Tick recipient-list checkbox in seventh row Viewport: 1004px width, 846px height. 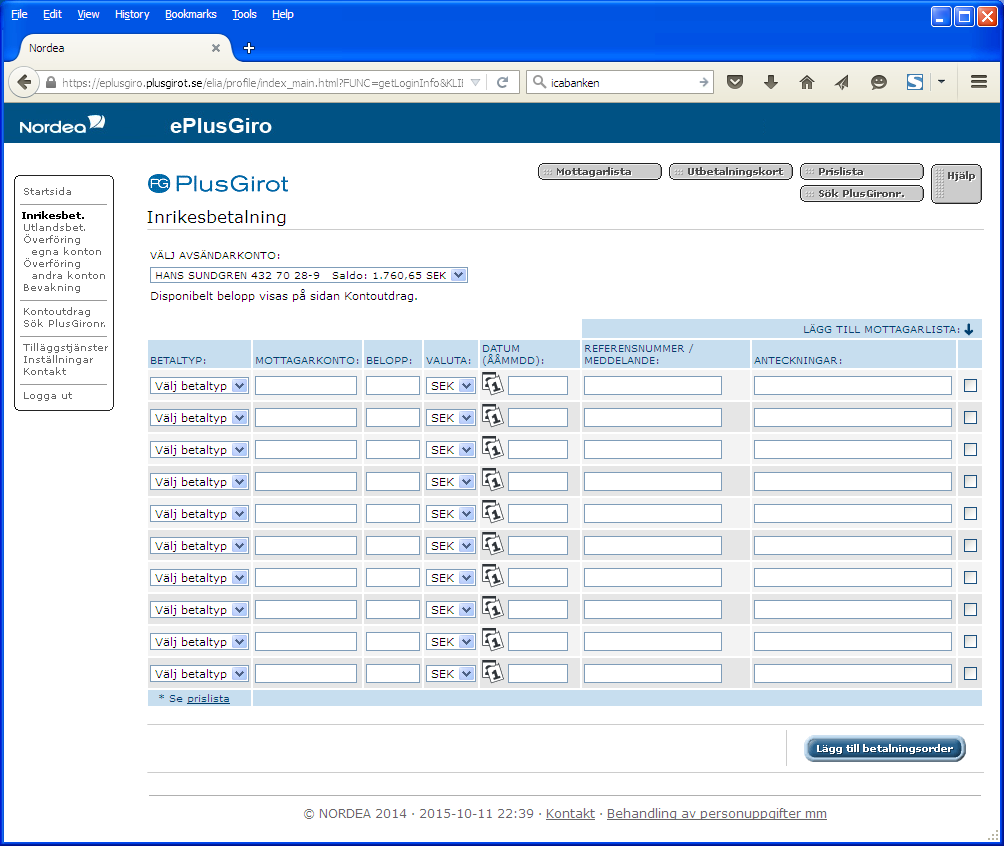(x=970, y=578)
